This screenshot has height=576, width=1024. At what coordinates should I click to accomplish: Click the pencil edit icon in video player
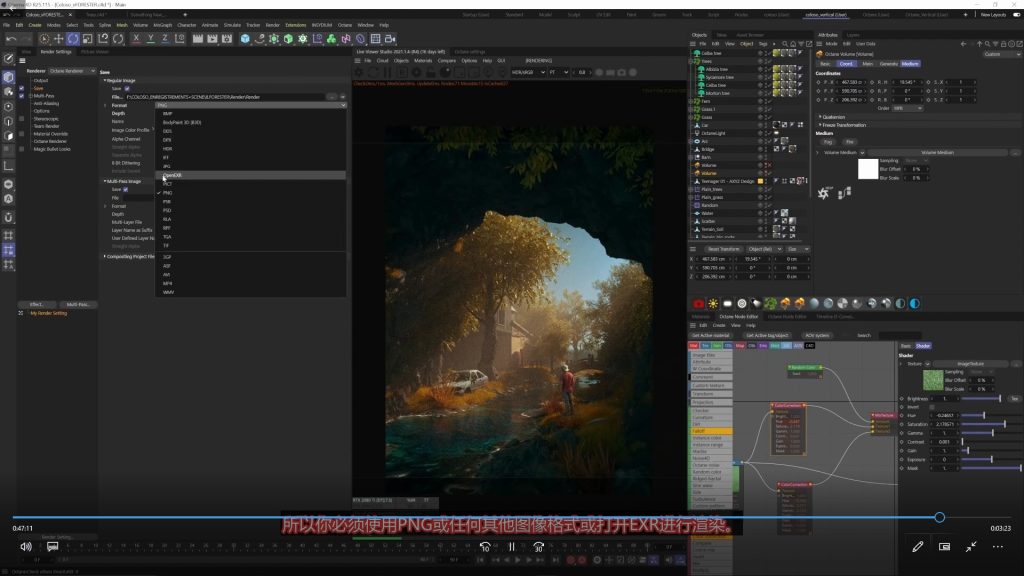[x=917, y=547]
